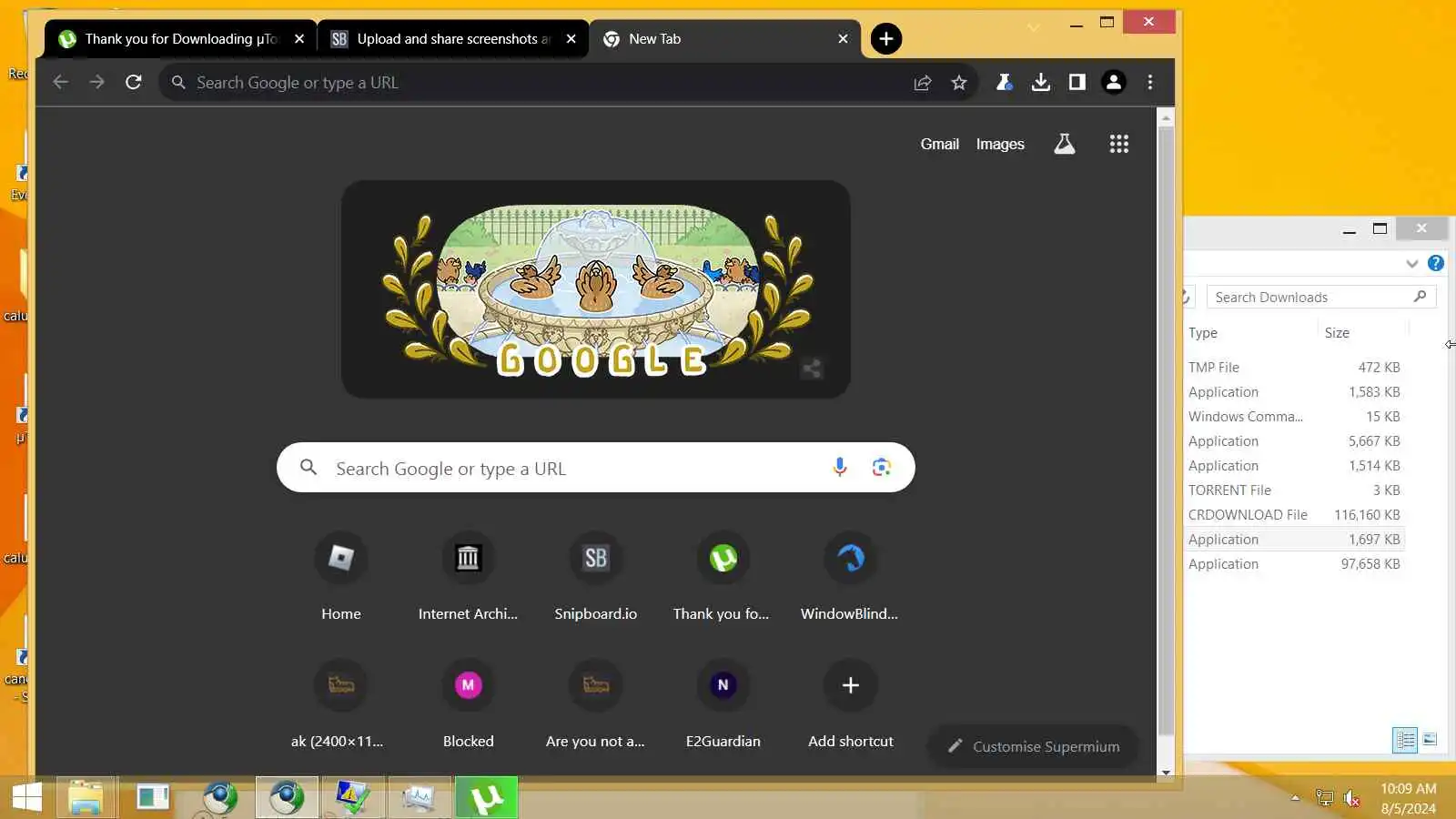The image size is (1456, 819).
Task: Select the Windows Command row in Explorer
Action: click(1294, 417)
